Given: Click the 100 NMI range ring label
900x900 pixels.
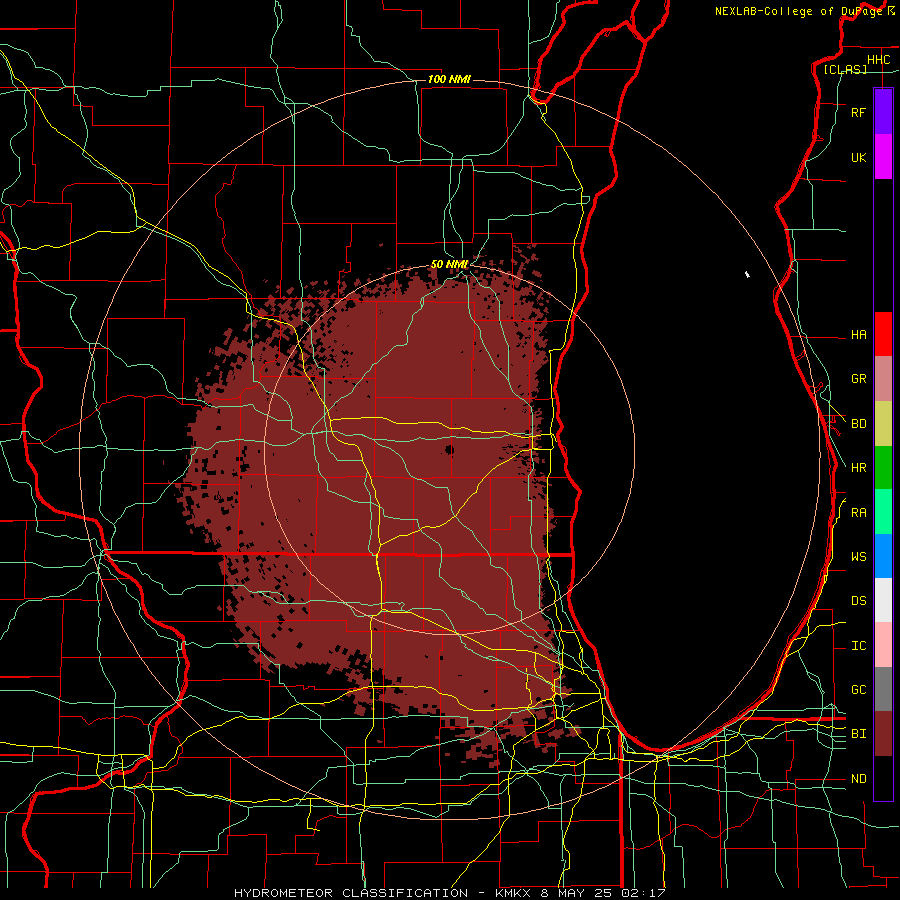Looking at the screenshot, I should pos(449,79).
